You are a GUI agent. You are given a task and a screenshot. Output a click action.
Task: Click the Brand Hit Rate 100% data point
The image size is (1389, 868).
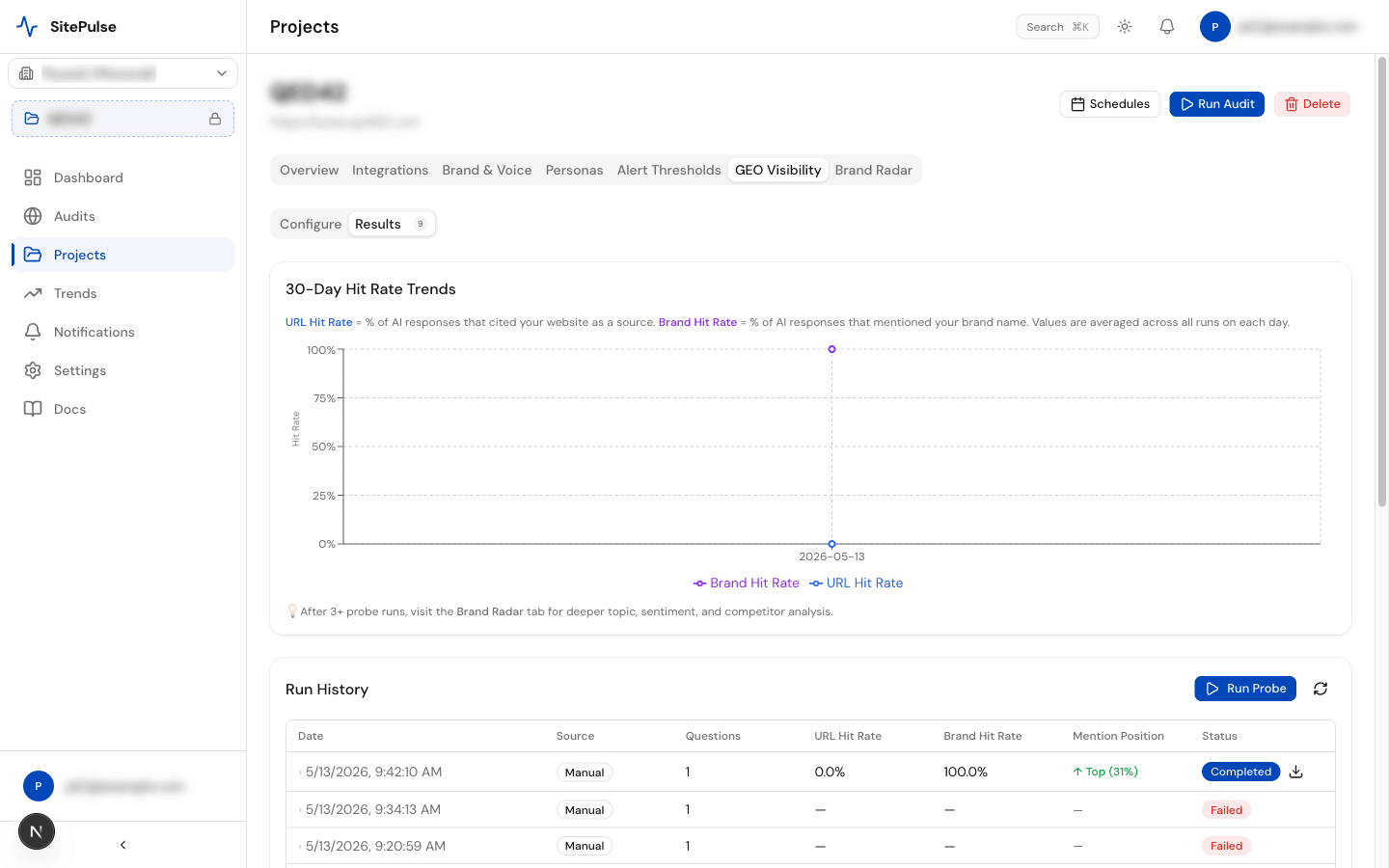tap(831, 349)
